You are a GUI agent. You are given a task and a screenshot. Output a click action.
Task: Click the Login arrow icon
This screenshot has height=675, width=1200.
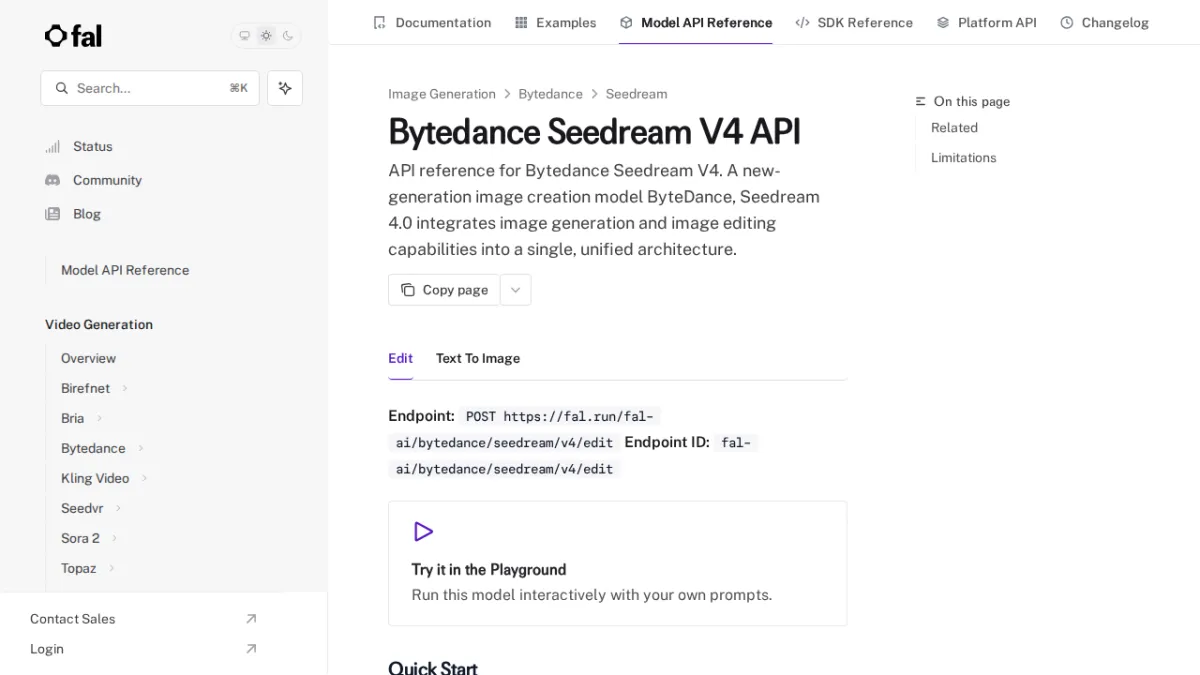(251, 649)
